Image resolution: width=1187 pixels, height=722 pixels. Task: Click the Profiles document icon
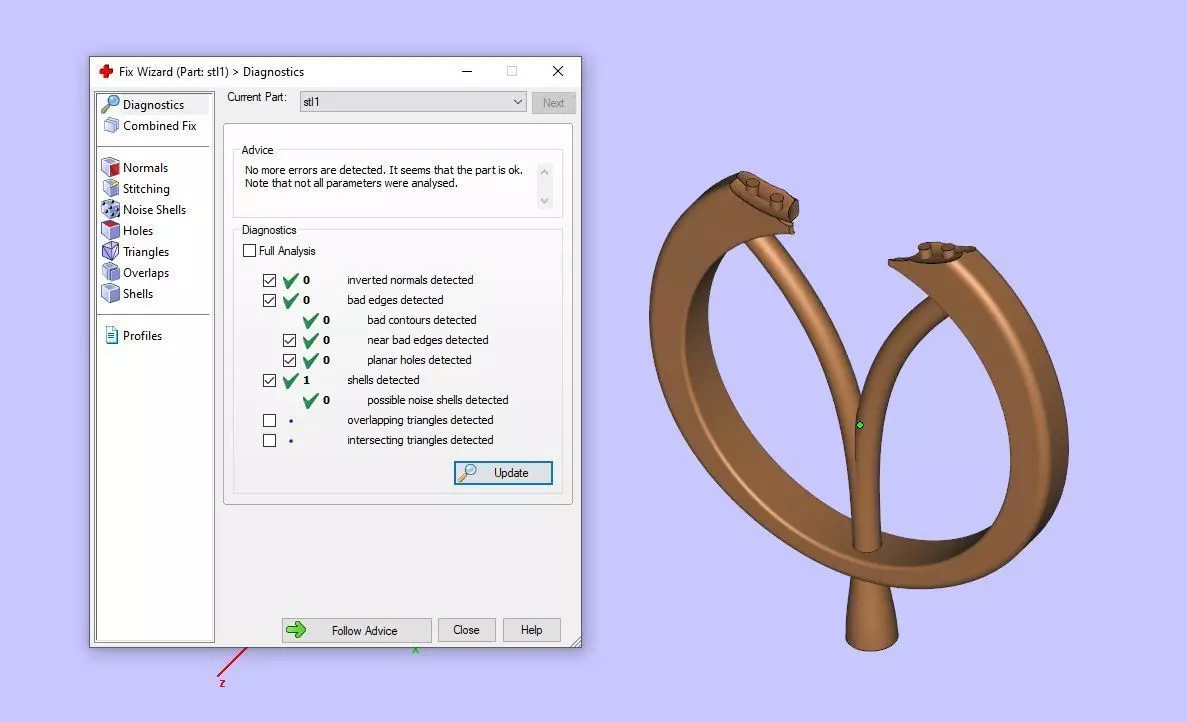pyautogui.click(x=111, y=335)
